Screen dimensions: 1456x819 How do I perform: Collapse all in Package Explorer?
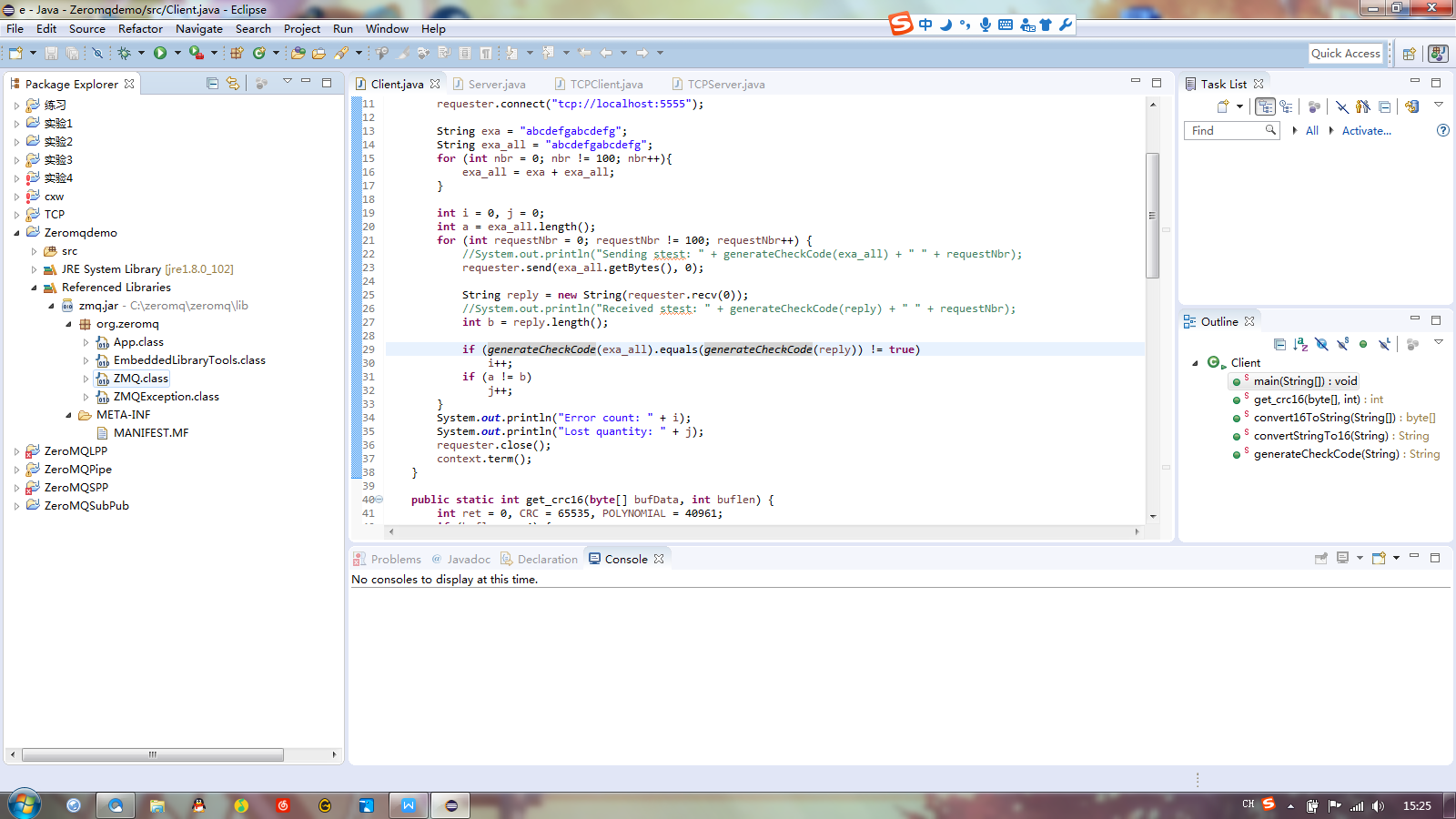(x=212, y=84)
